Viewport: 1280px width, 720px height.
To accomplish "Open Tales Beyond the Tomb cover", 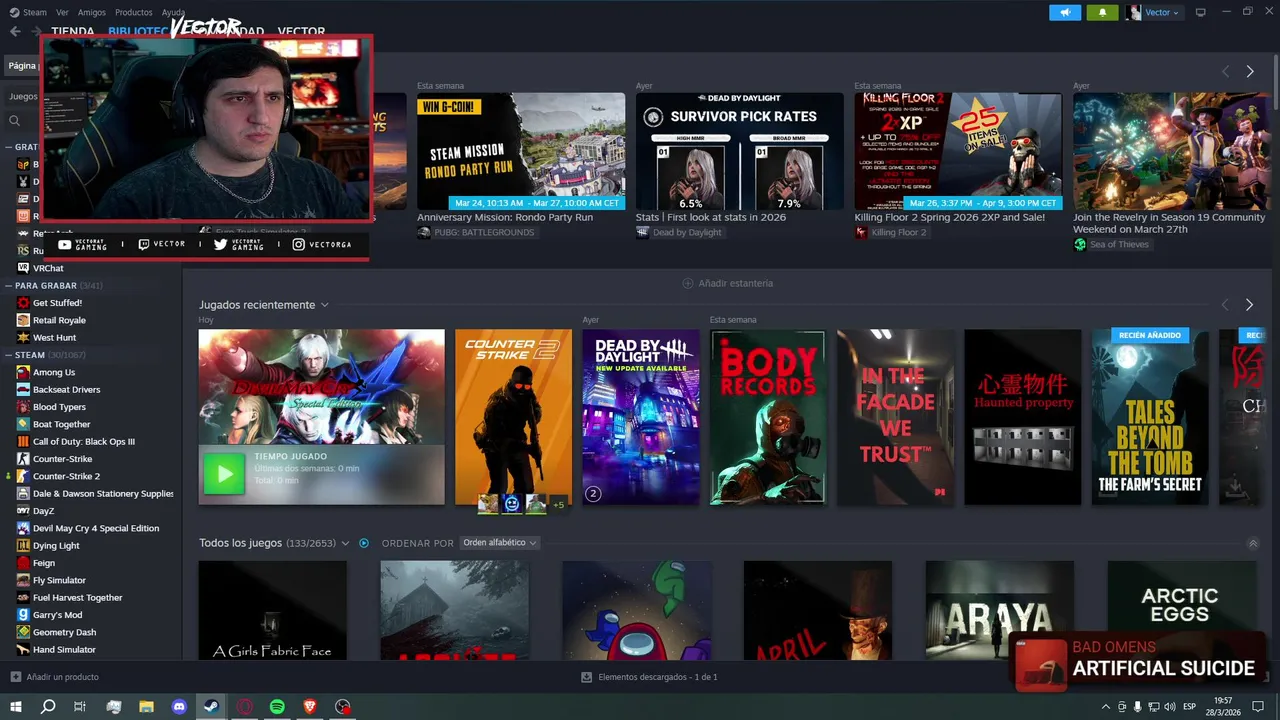I will 1150,417.
